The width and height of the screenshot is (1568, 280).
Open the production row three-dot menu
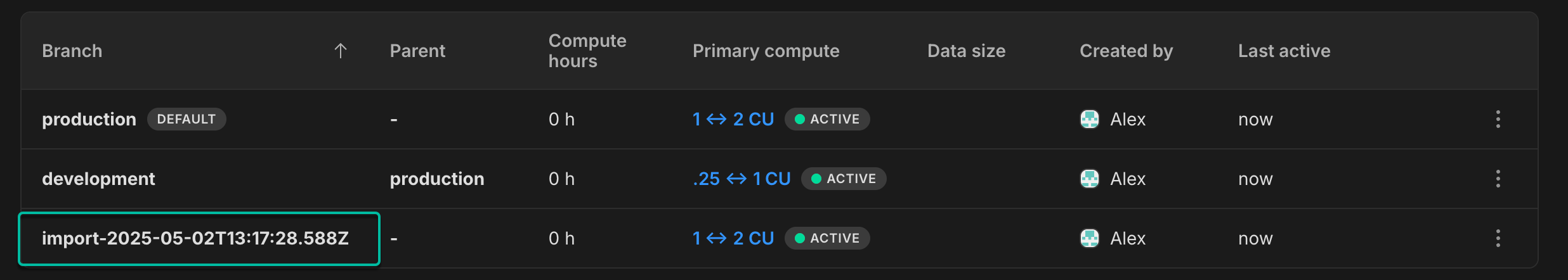coord(1498,119)
